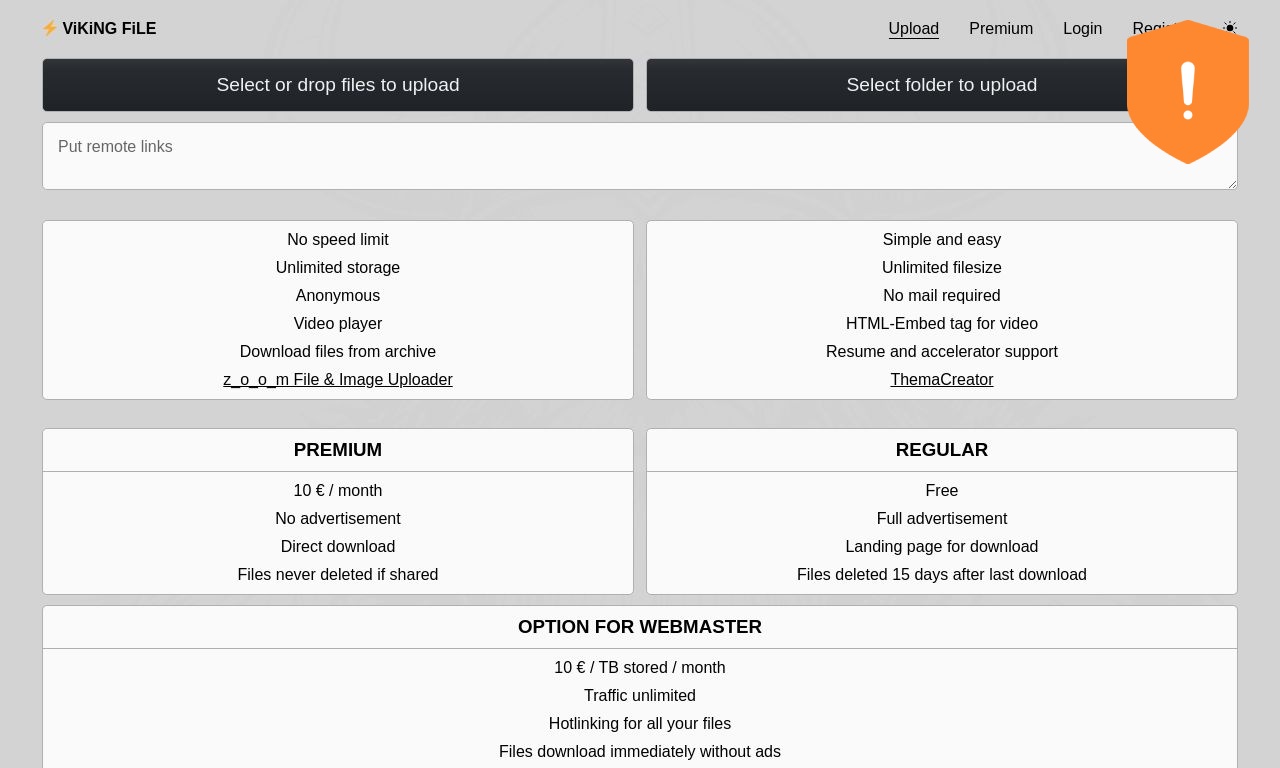This screenshot has height=768, width=1280.
Task: Click Select folder to upload button
Action: (x=942, y=85)
